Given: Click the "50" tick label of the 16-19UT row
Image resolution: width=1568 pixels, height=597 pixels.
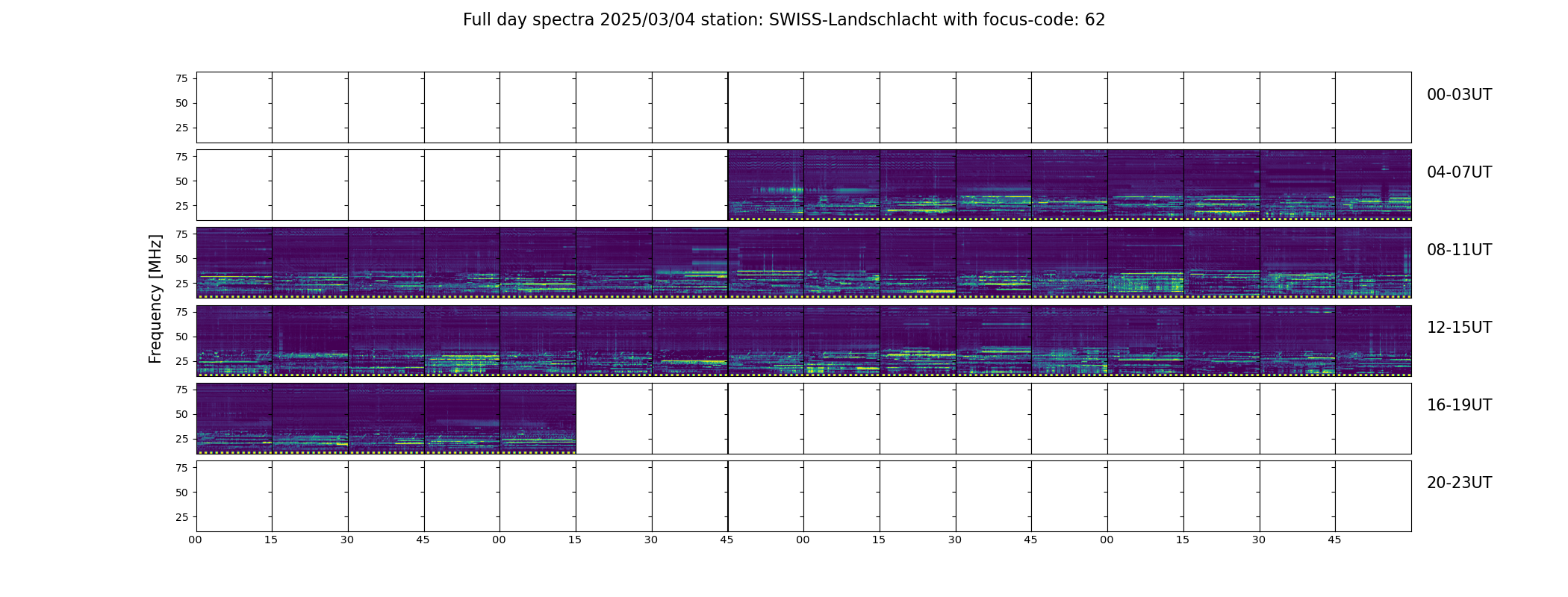Looking at the screenshot, I should pyautogui.click(x=181, y=413).
